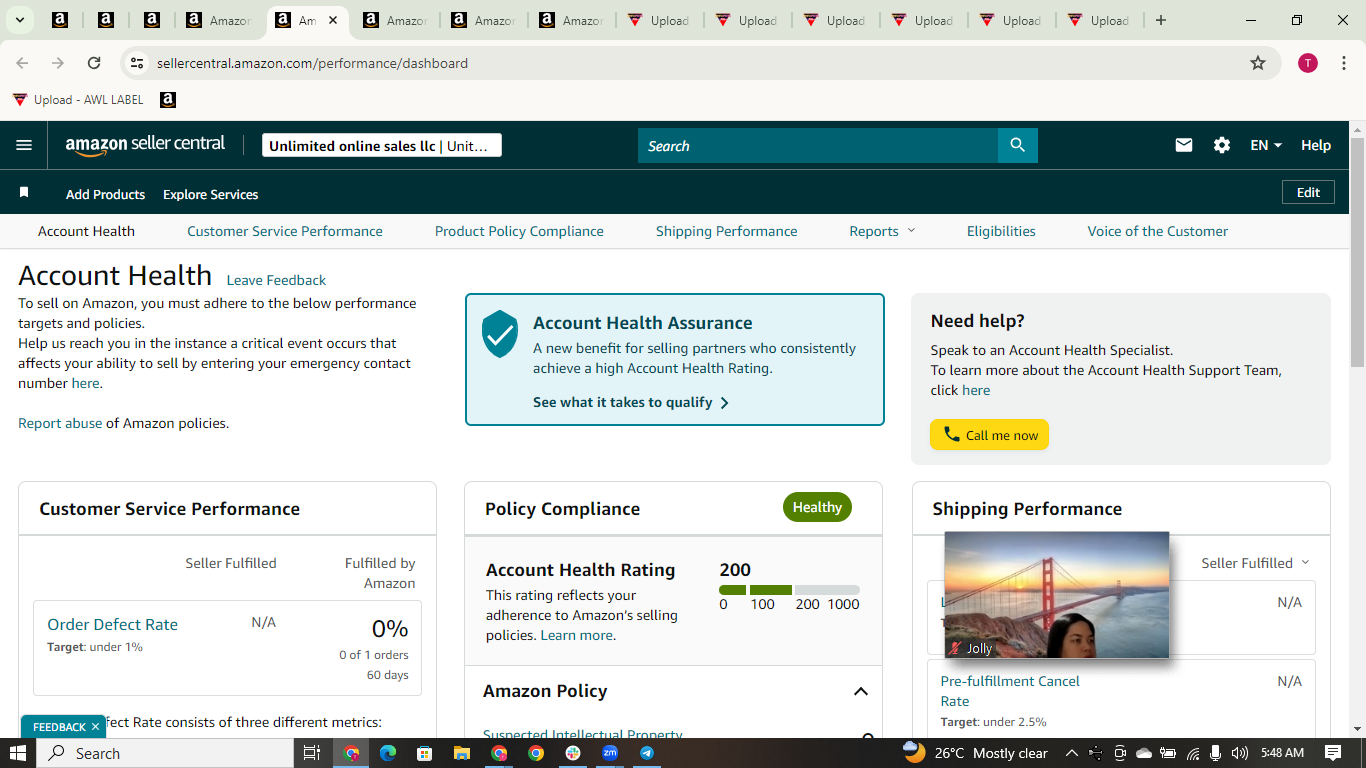Viewport: 1366px width, 768px height.
Task: Click the Jolly video call thumbnail
Action: 1057,595
